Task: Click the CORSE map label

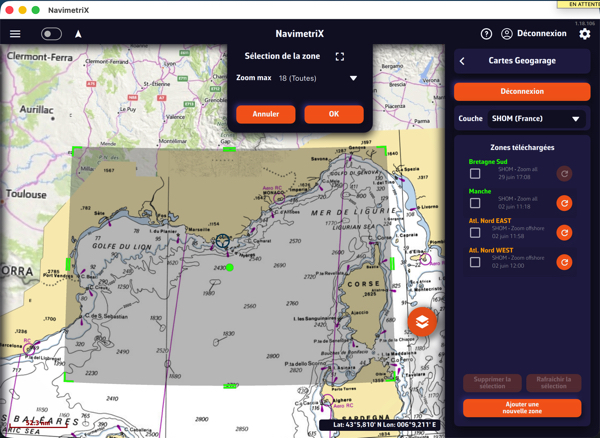Action: (363, 284)
